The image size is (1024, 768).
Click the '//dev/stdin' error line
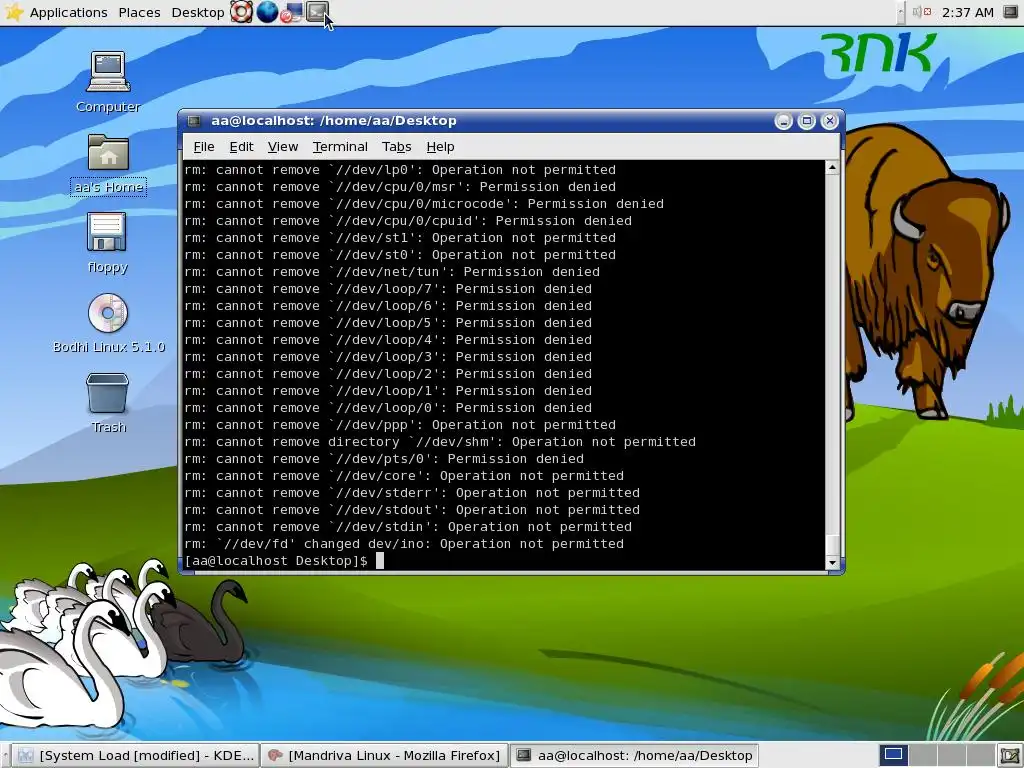tap(408, 527)
